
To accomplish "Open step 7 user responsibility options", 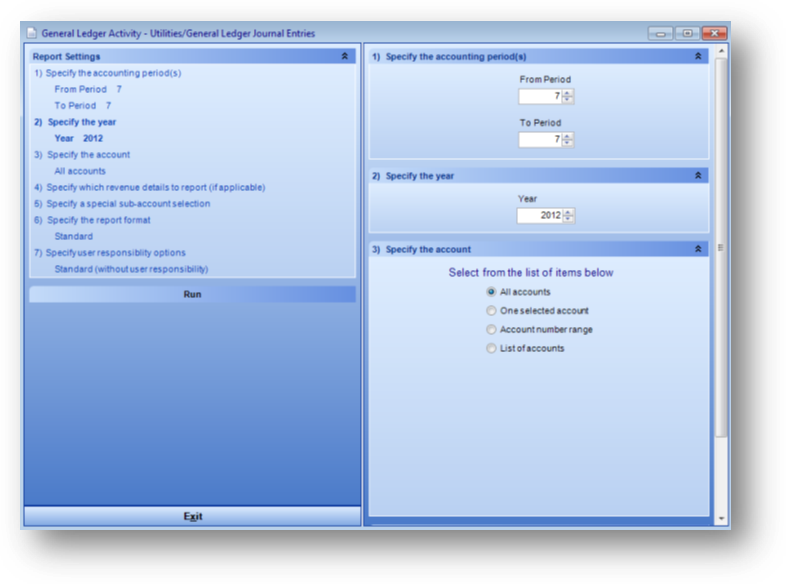I will point(110,253).
